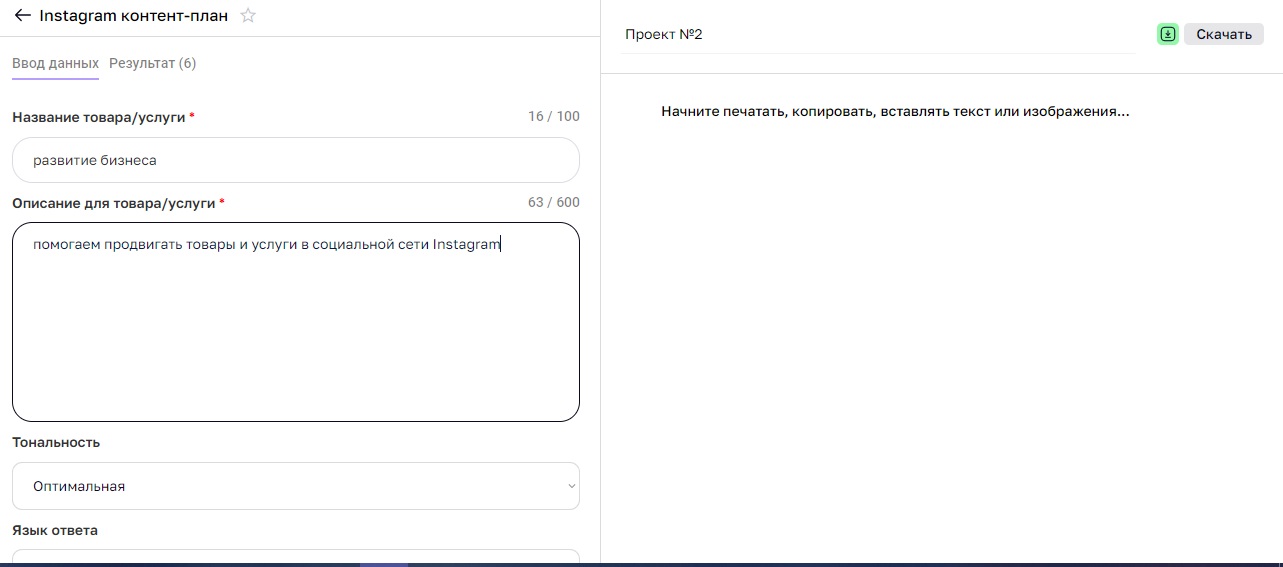Click the green download icon
The width and height of the screenshot is (1283, 567).
1167,34
